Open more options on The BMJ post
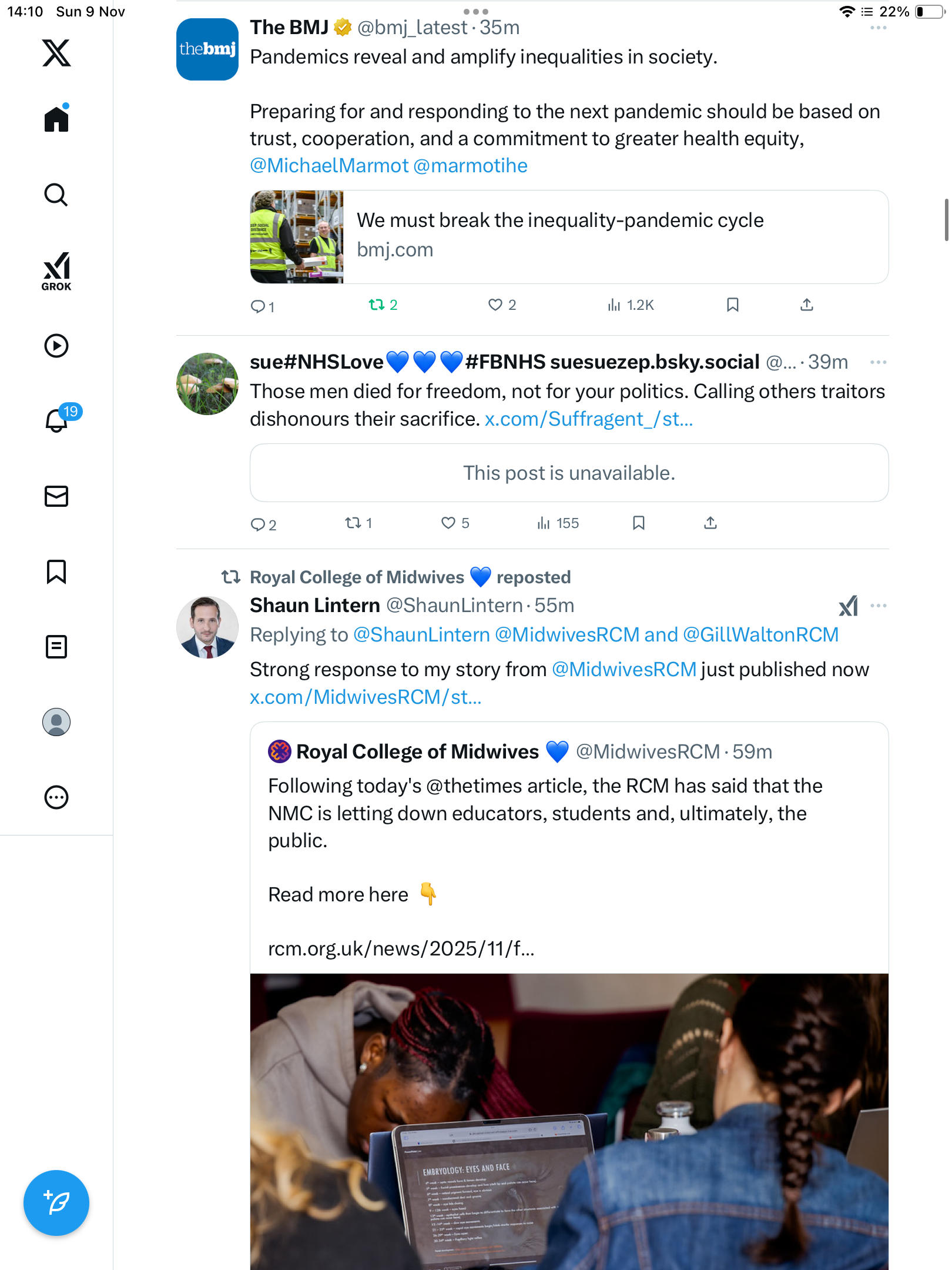 (x=878, y=28)
